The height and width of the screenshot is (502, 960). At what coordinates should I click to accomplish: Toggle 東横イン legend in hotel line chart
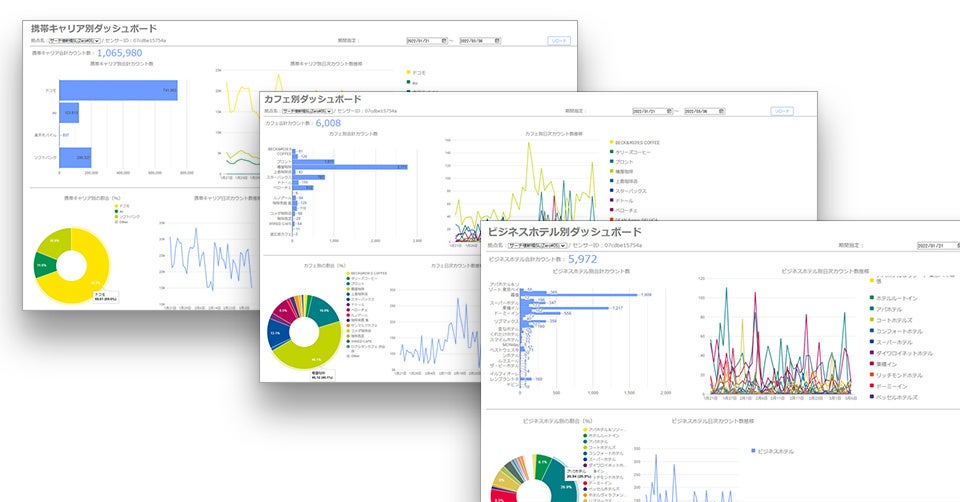[883, 365]
